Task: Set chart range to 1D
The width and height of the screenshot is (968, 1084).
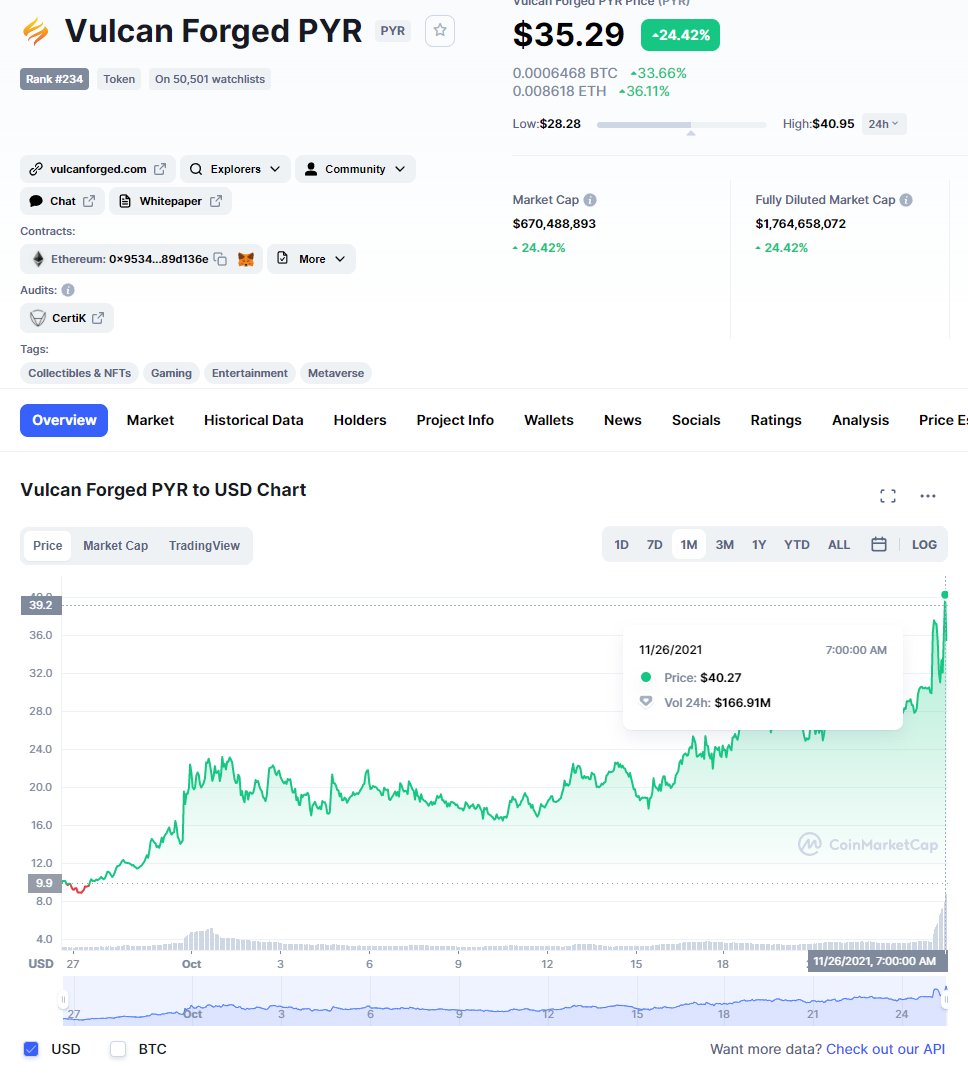Action: click(x=622, y=545)
